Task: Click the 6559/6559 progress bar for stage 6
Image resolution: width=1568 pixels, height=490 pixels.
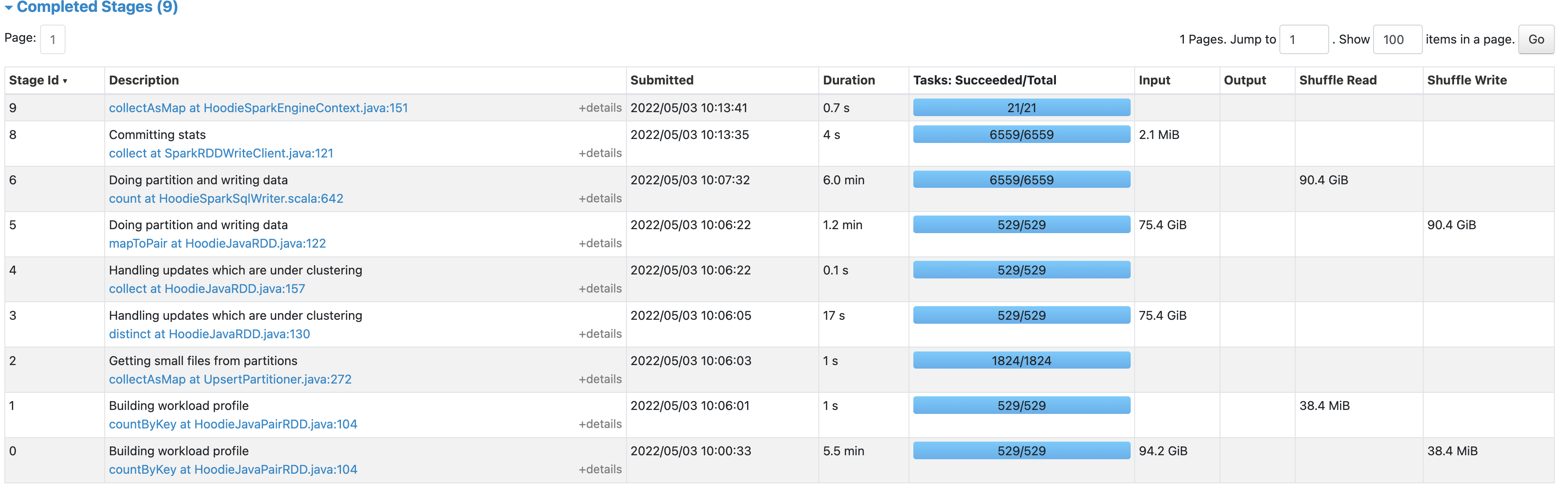Action: click(x=1021, y=179)
